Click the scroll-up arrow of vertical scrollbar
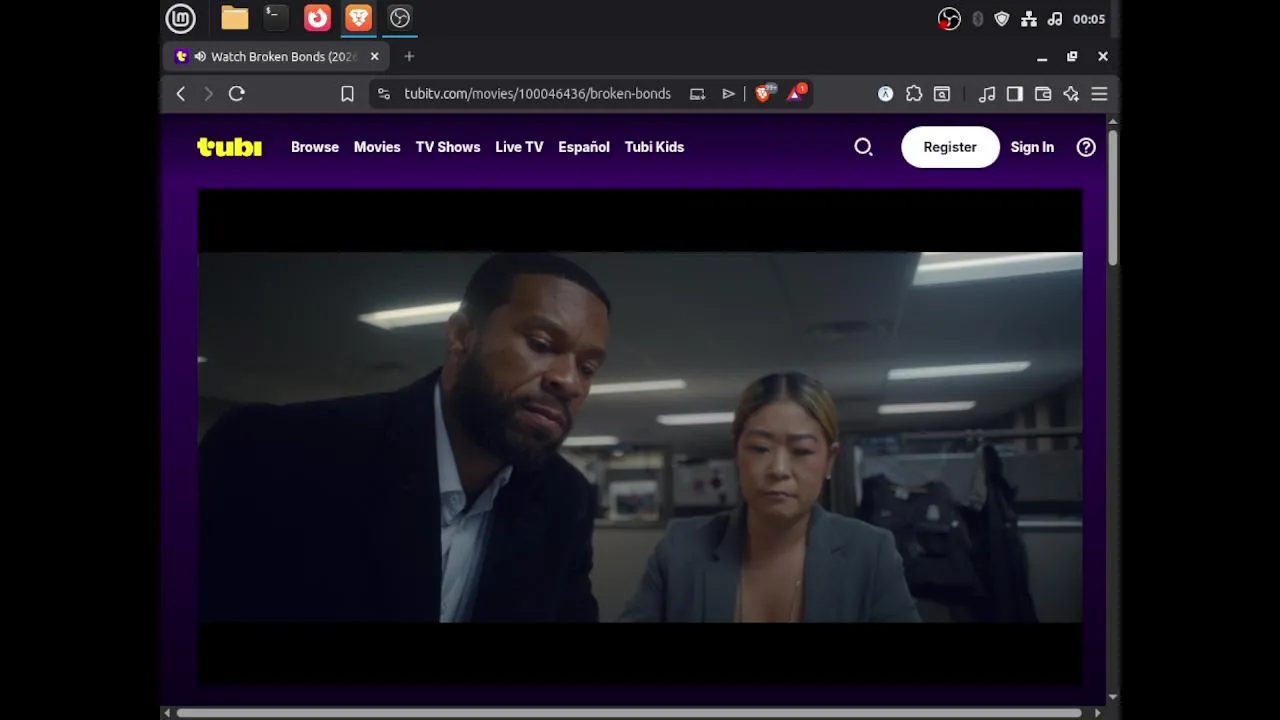This screenshot has height=720, width=1280. pyautogui.click(x=1113, y=121)
